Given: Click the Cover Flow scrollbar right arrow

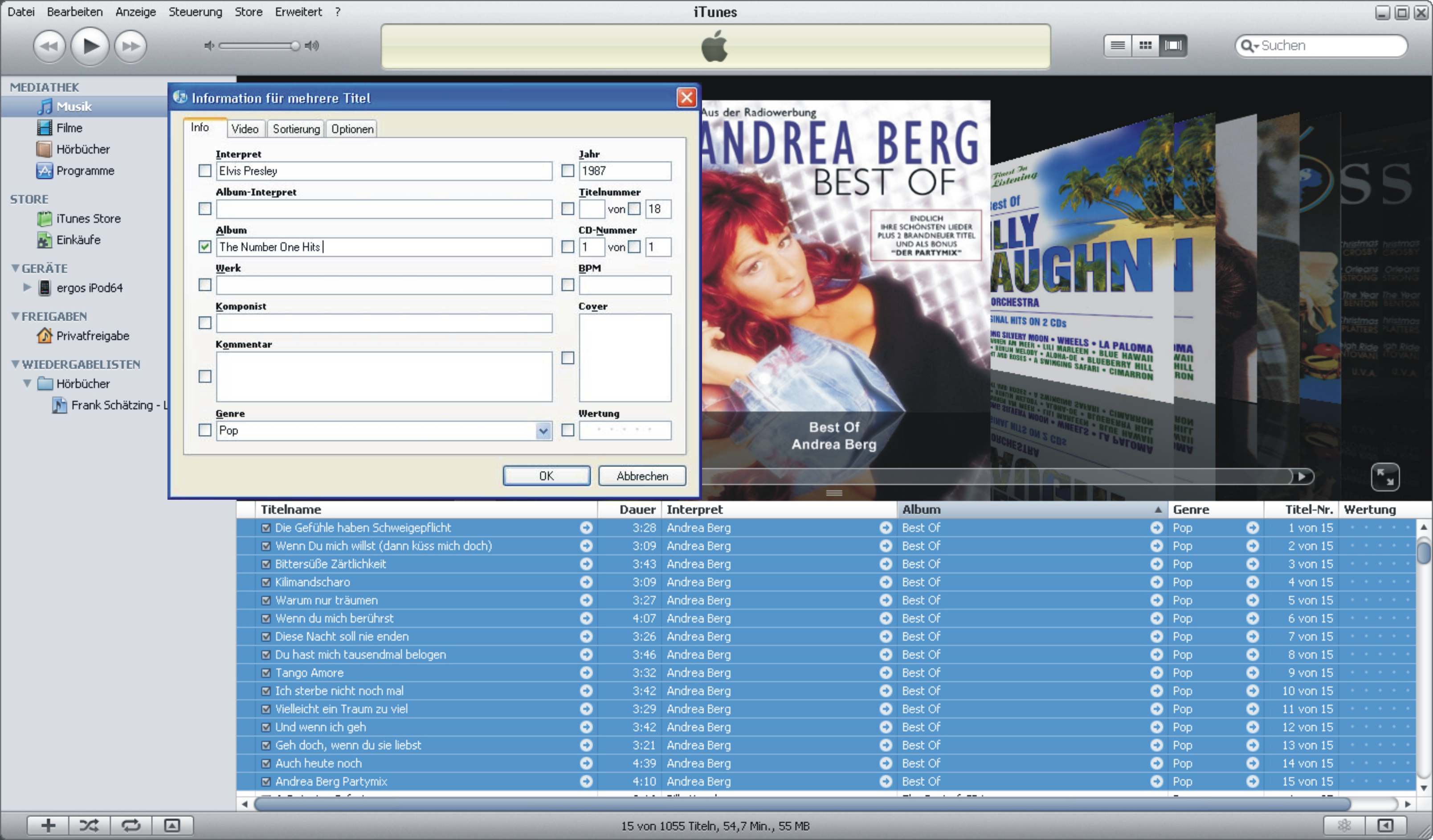Looking at the screenshot, I should (1302, 477).
